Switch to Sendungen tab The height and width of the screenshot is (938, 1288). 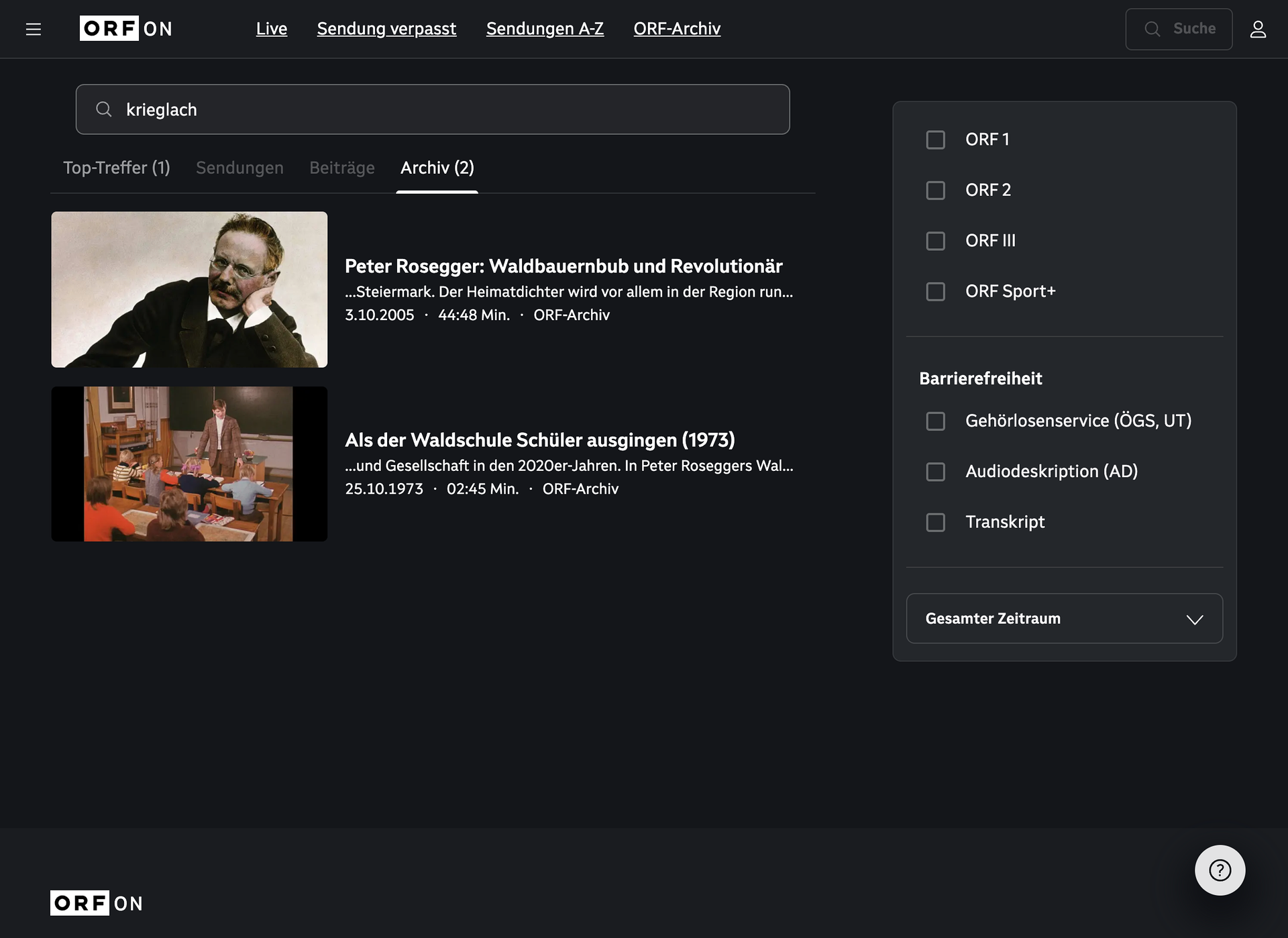click(239, 168)
